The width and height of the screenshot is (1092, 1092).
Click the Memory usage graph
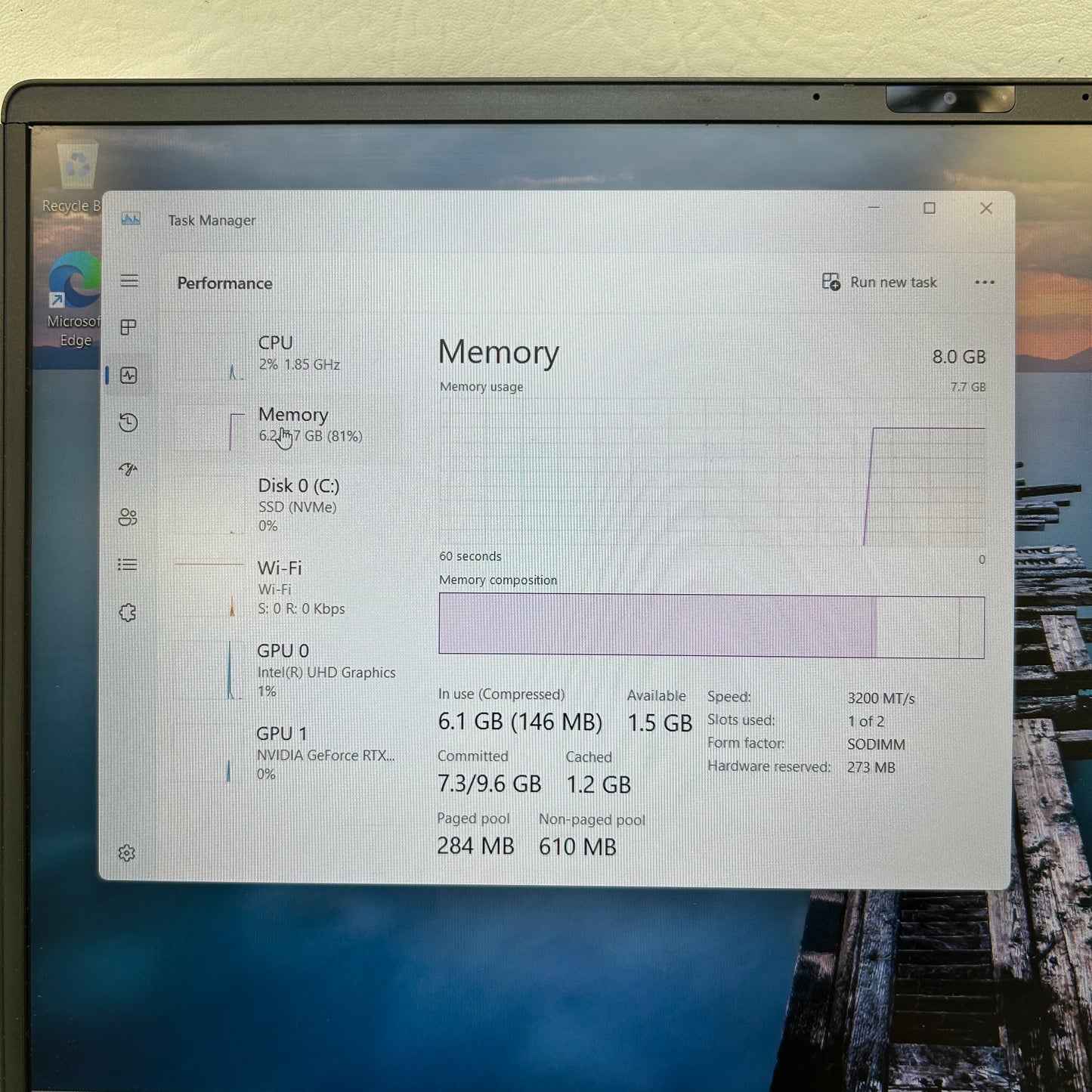point(712,472)
